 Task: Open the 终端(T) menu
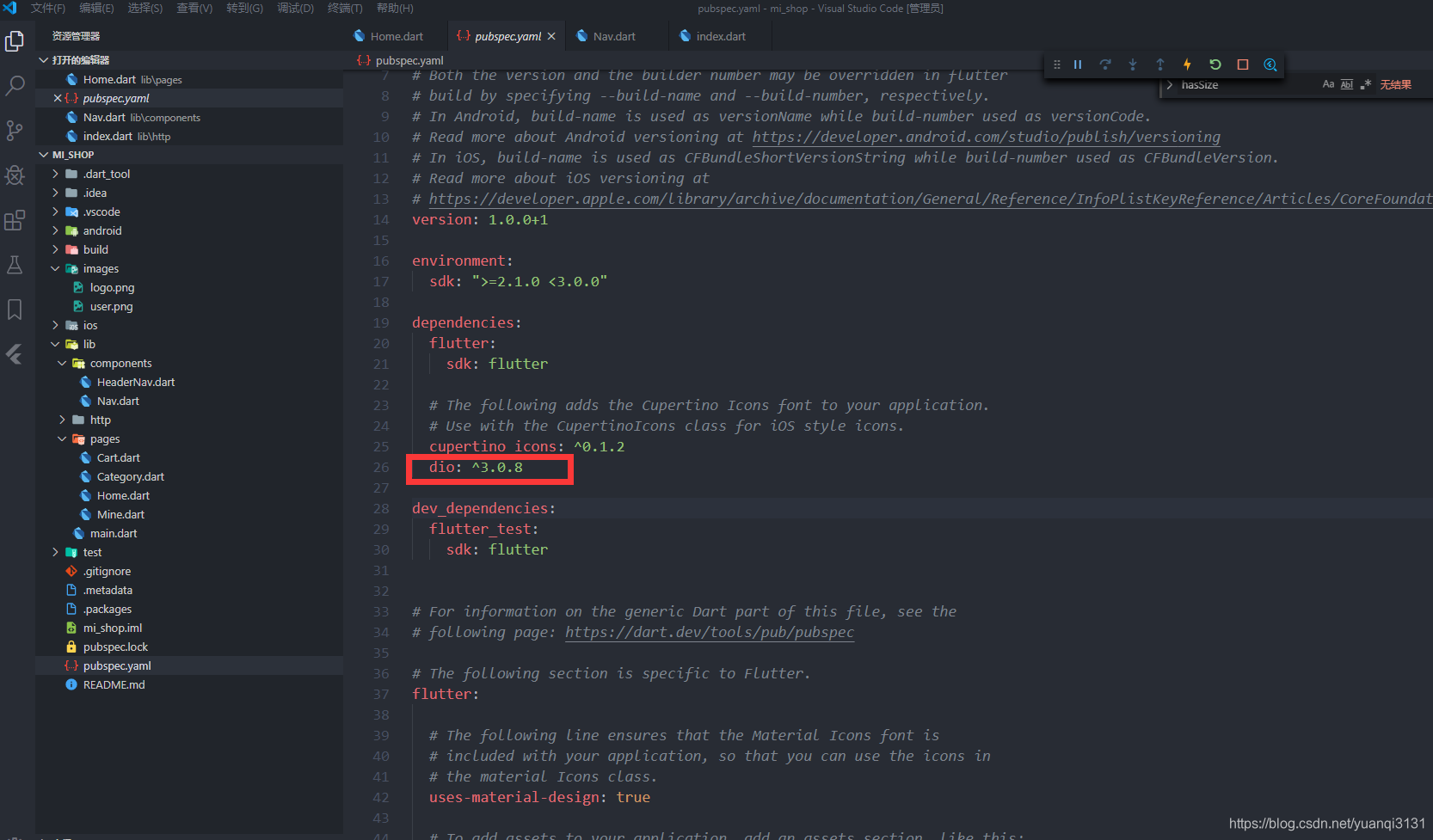[x=345, y=8]
